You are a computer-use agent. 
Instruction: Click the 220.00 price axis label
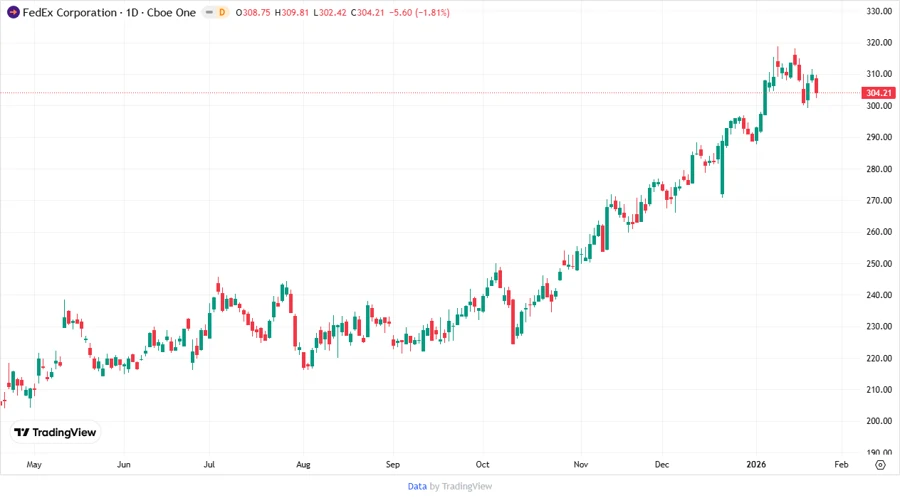click(x=879, y=358)
